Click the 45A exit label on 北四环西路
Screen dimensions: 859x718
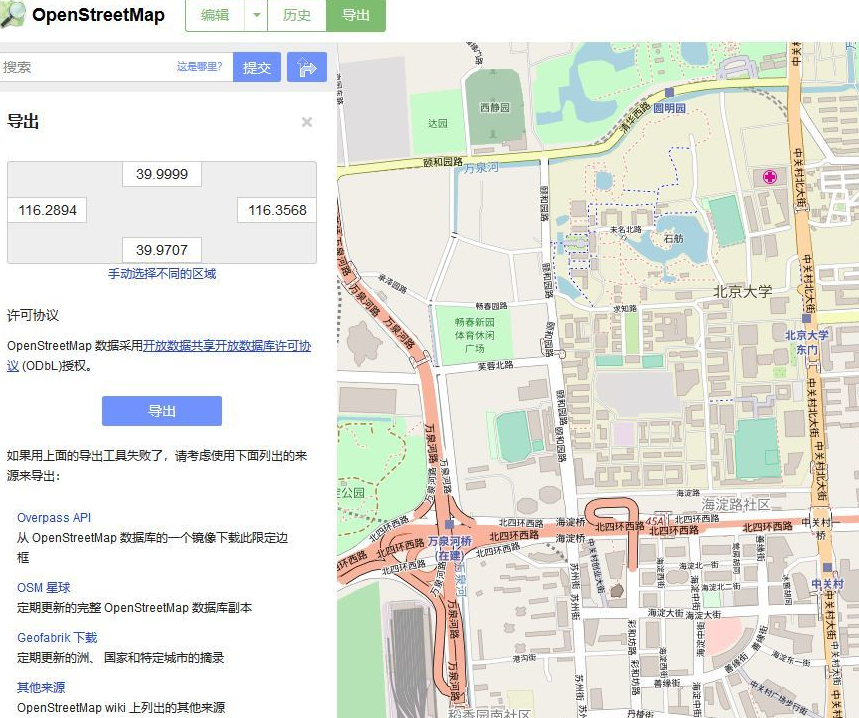(655, 520)
